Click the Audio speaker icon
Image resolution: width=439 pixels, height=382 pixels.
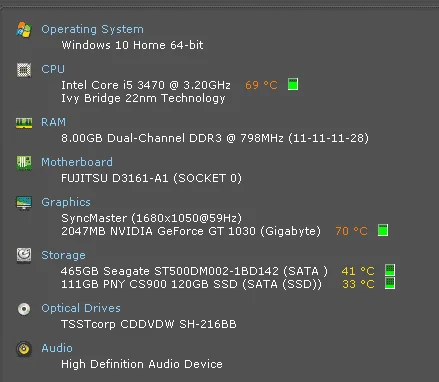click(24, 349)
